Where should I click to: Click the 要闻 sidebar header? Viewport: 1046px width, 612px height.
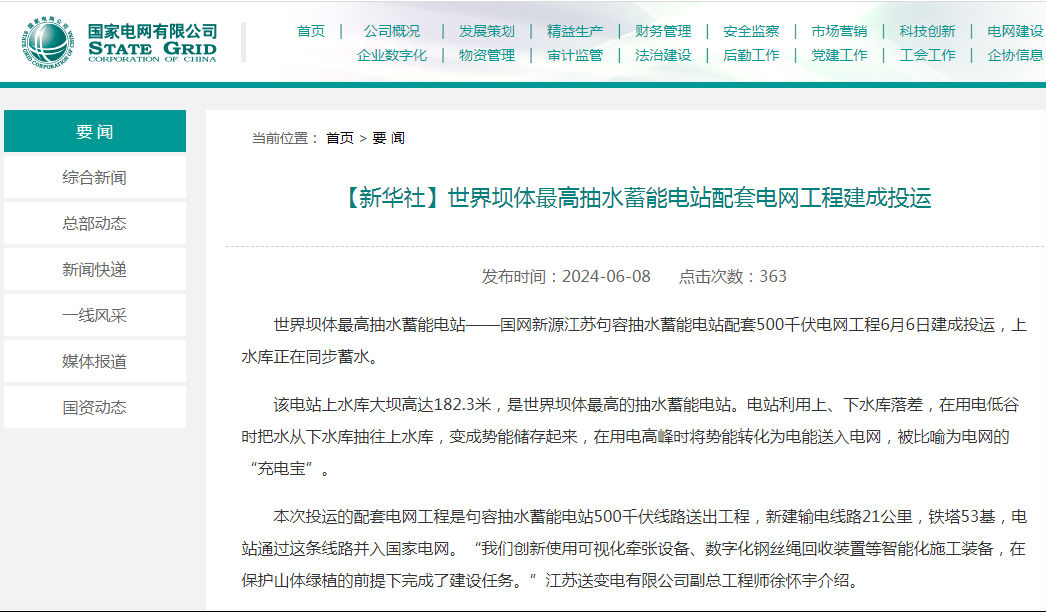coord(95,131)
